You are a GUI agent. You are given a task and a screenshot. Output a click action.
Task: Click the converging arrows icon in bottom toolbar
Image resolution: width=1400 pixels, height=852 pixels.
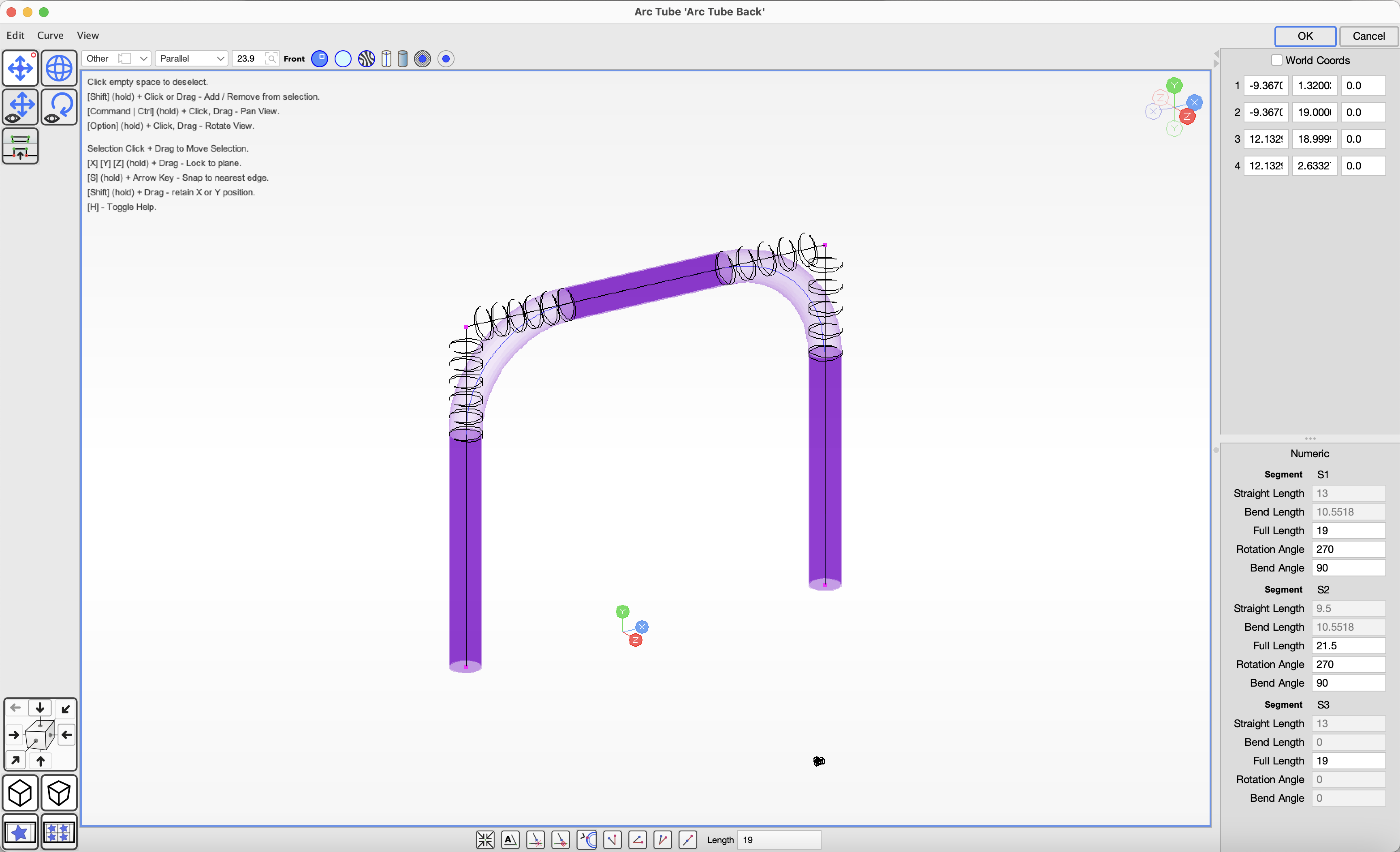484,839
